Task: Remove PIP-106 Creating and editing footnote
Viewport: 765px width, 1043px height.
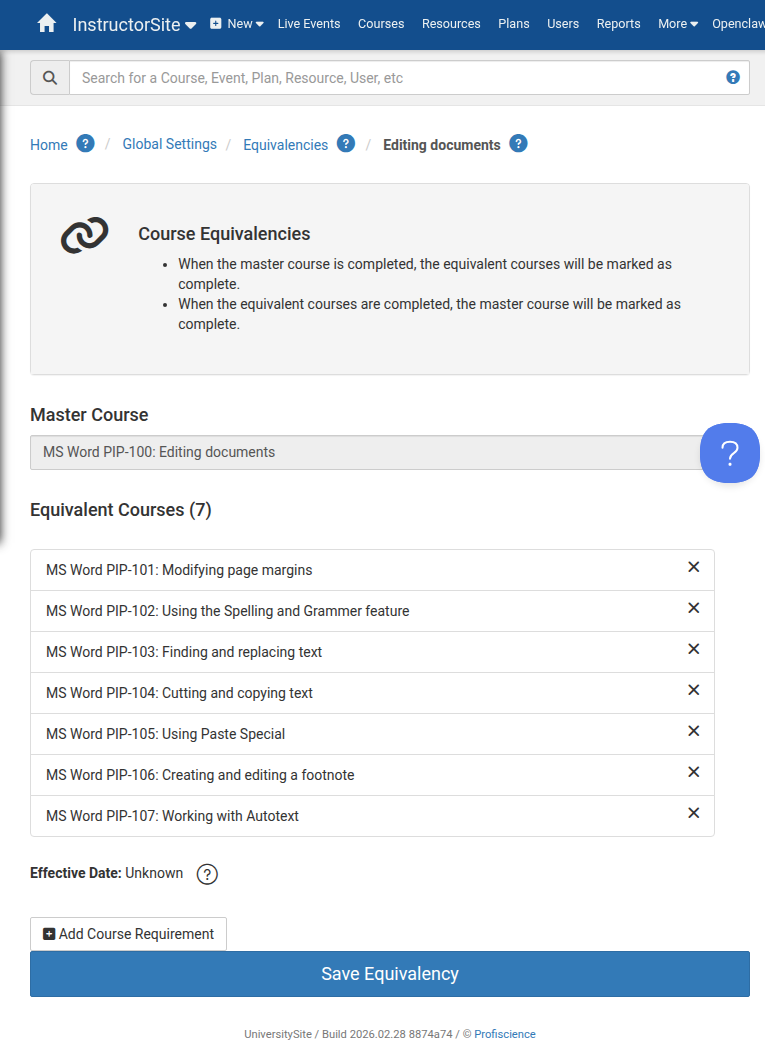Action: [693, 772]
